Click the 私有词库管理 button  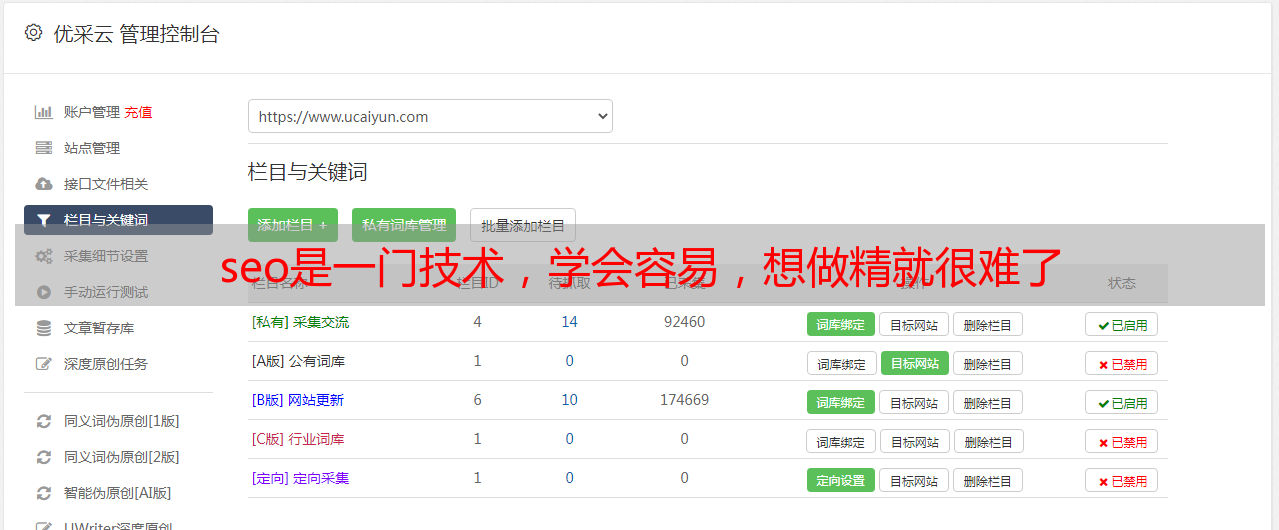tap(404, 225)
